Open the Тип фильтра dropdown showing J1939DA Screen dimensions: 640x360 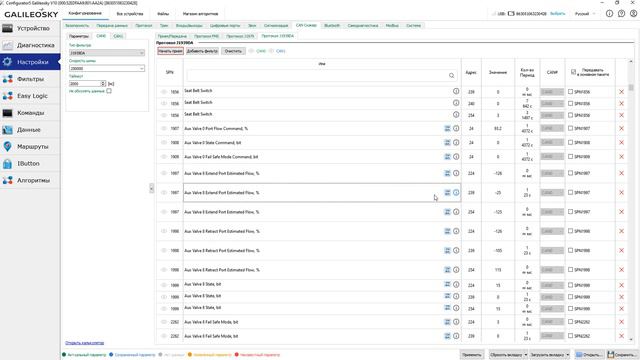(x=107, y=53)
